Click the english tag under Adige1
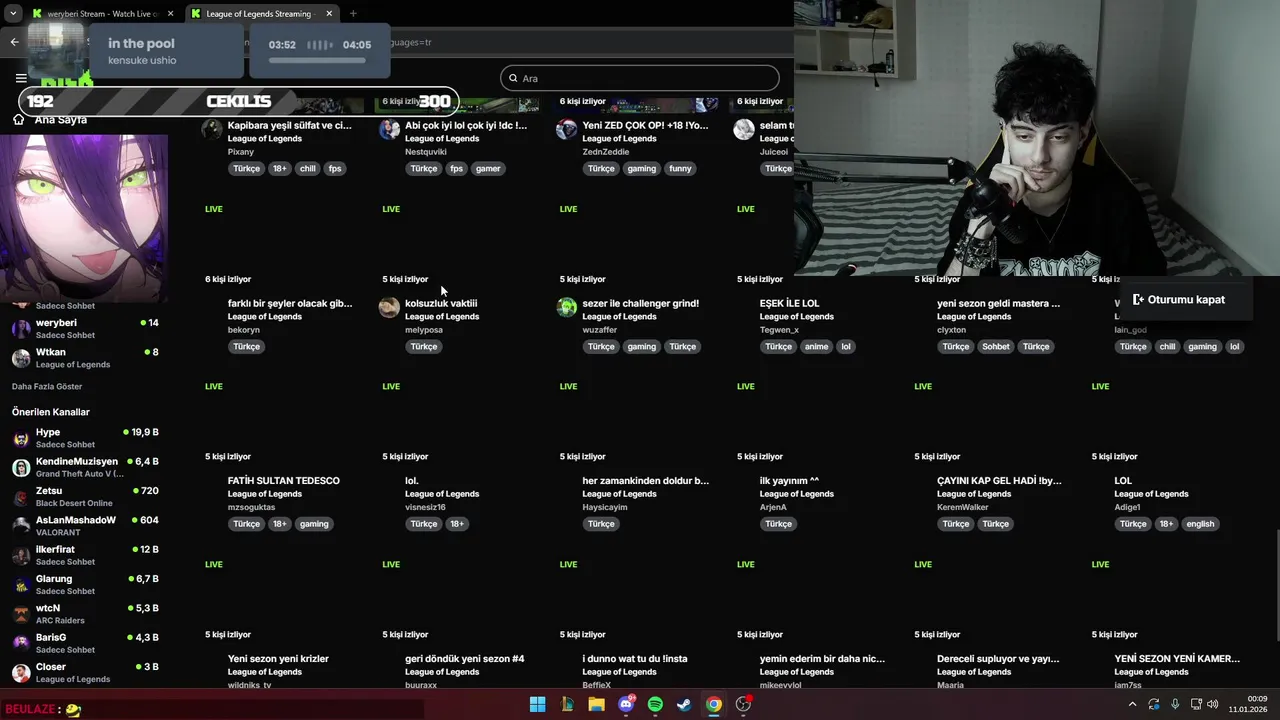 click(x=1200, y=524)
